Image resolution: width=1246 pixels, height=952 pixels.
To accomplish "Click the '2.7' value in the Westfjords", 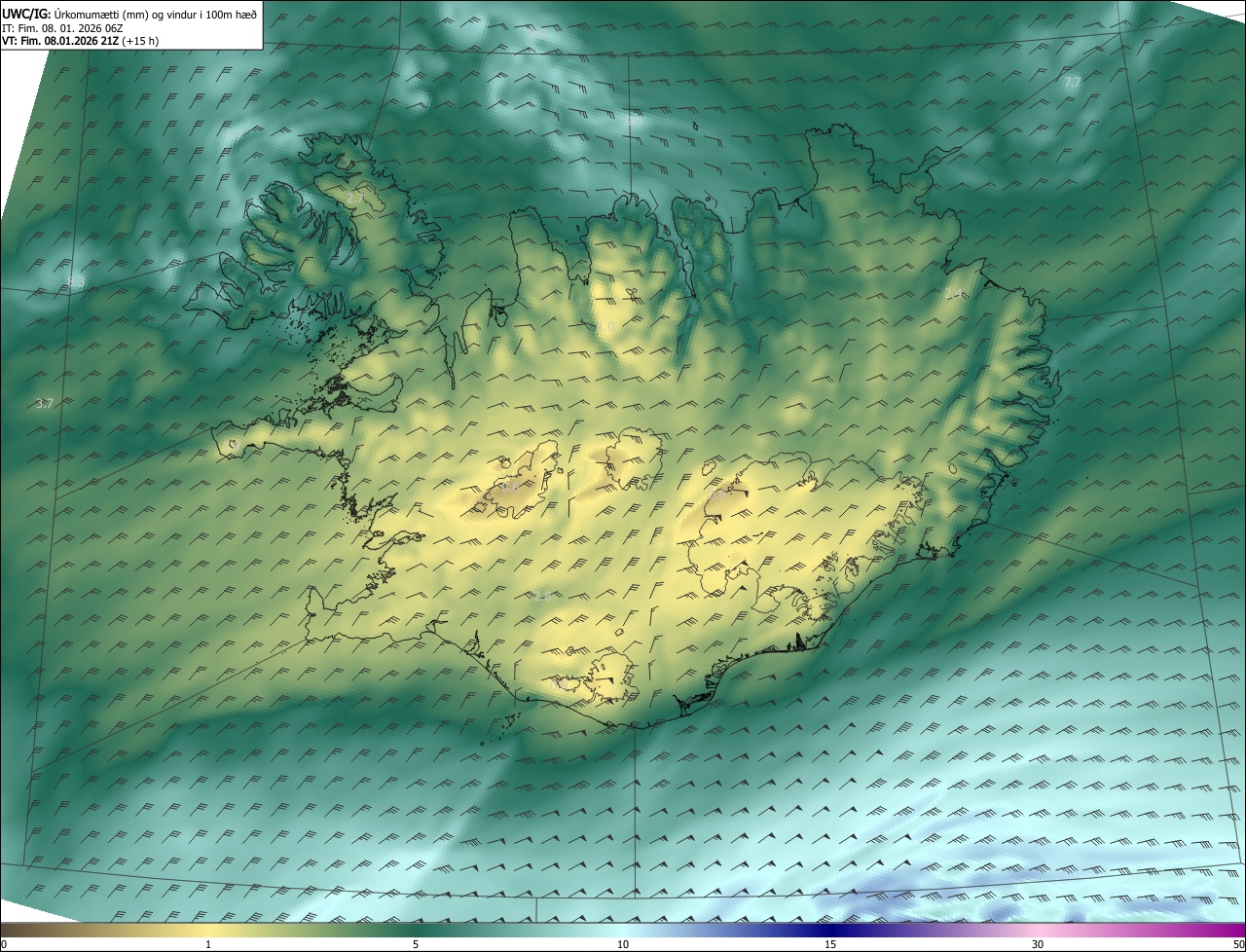I will click(354, 198).
